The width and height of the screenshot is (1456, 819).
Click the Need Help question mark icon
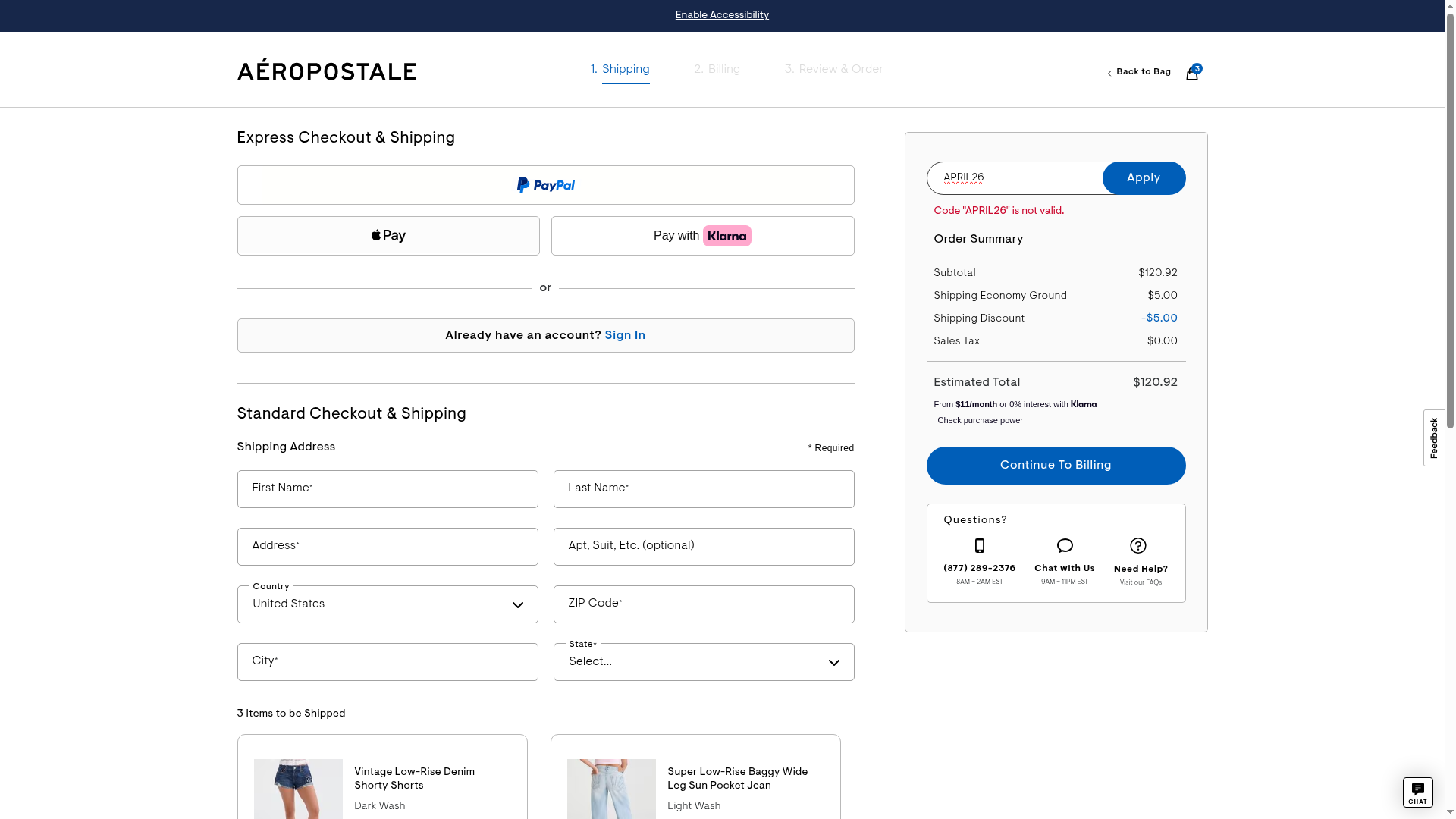[1138, 546]
